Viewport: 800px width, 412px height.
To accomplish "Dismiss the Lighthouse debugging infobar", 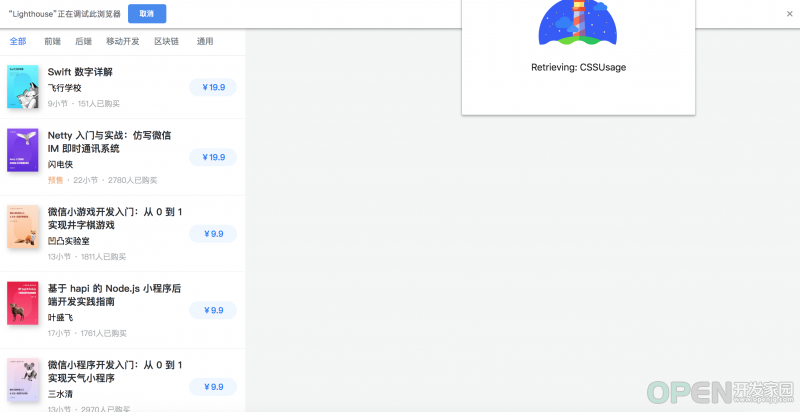I will (x=789, y=14).
